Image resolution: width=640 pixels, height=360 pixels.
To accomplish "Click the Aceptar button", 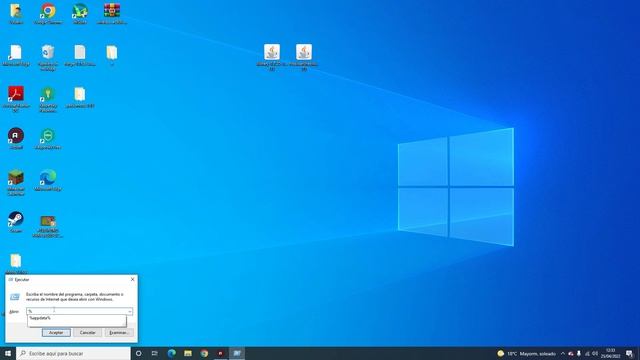I will pyautogui.click(x=56, y=333).
